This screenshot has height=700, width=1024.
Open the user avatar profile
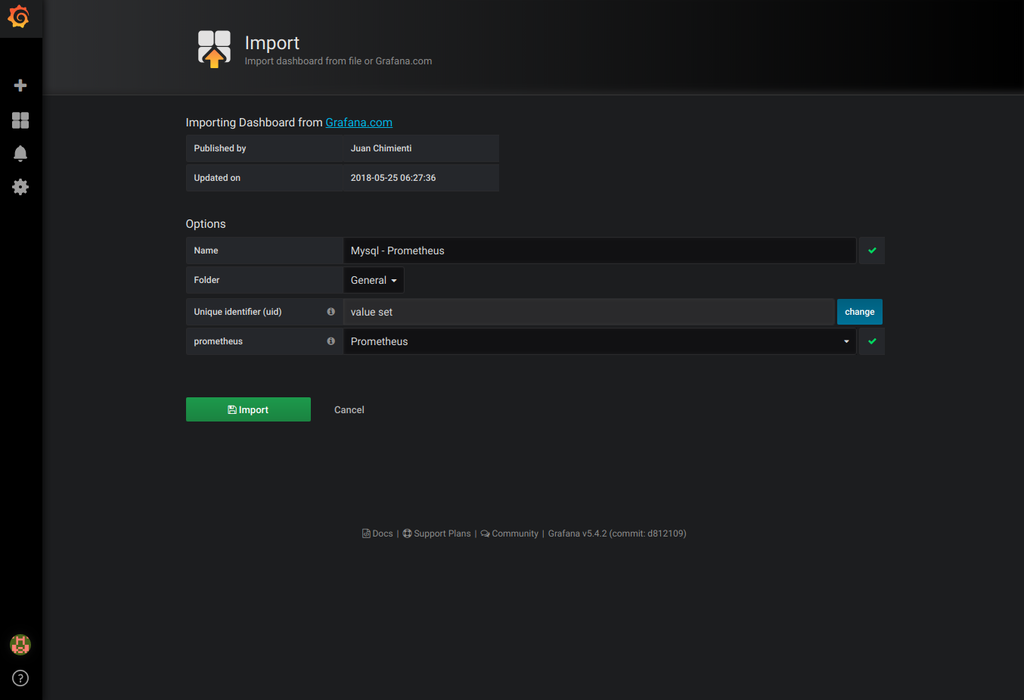pyautogui.click(x=20, y=644)
